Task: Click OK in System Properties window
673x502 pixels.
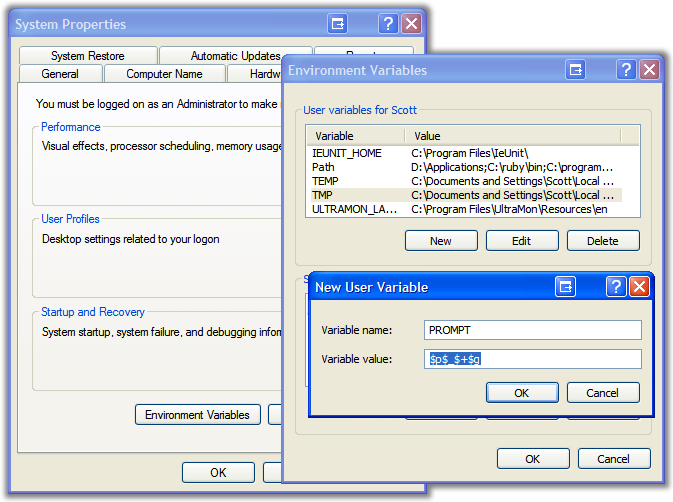Action: (x=218, y=472)
